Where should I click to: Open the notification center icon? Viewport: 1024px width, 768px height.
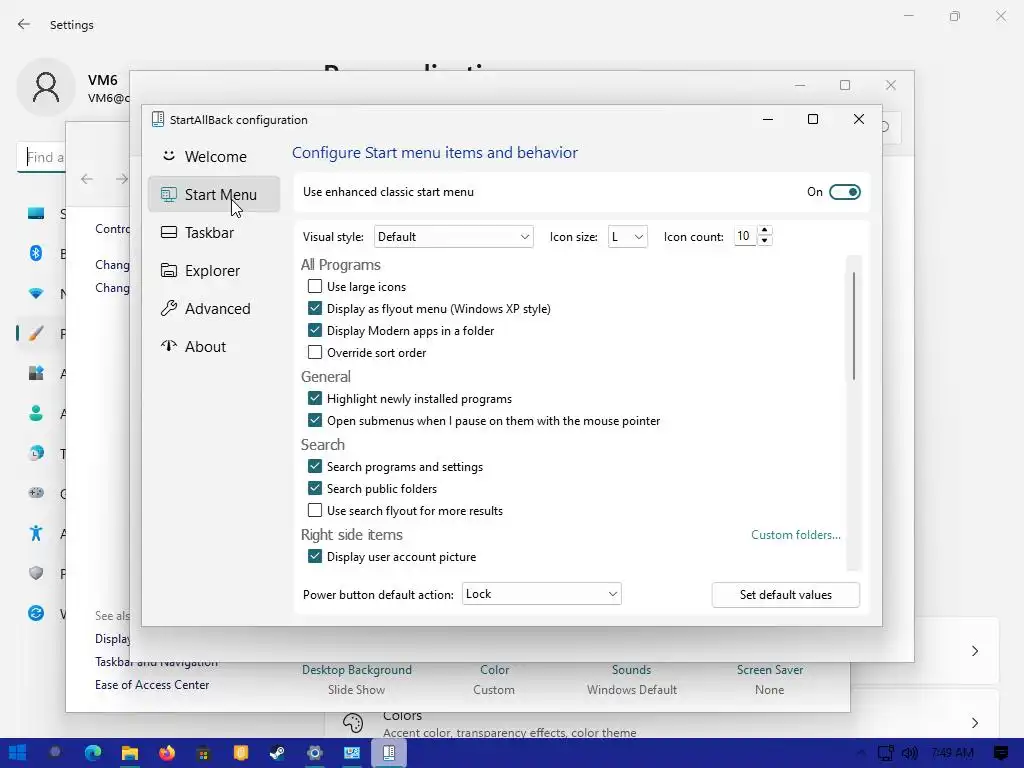[1000, 753]
